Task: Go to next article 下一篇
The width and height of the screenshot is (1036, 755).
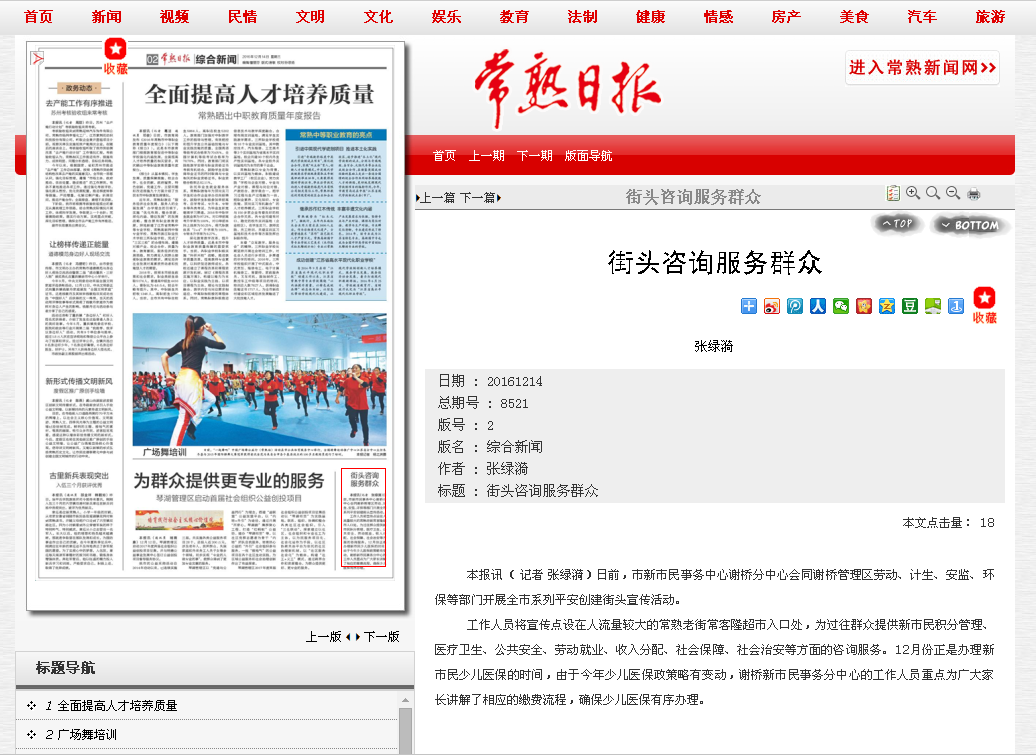Action: [480, 198]
